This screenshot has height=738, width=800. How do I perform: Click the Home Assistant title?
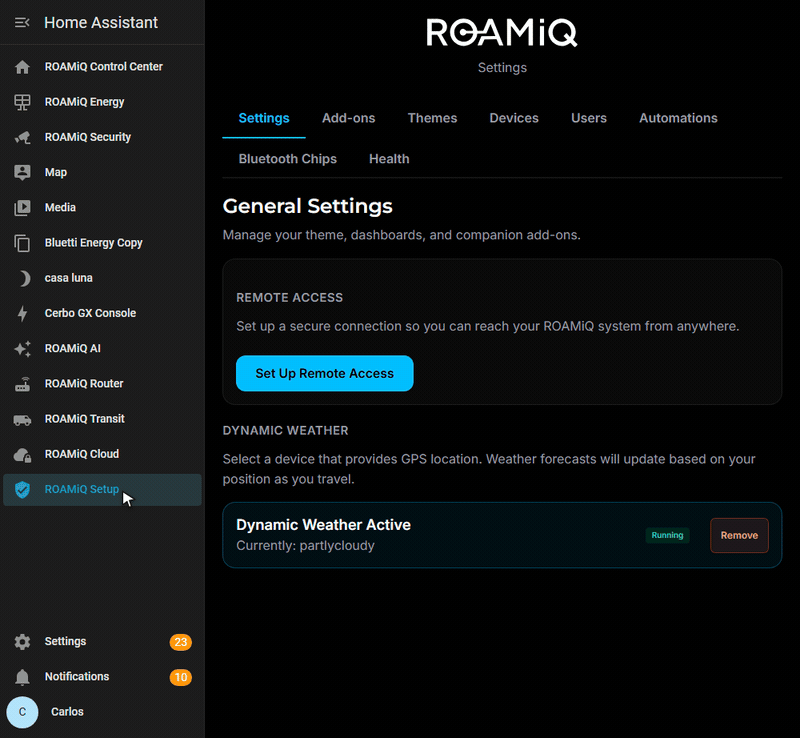pos(101,22)
